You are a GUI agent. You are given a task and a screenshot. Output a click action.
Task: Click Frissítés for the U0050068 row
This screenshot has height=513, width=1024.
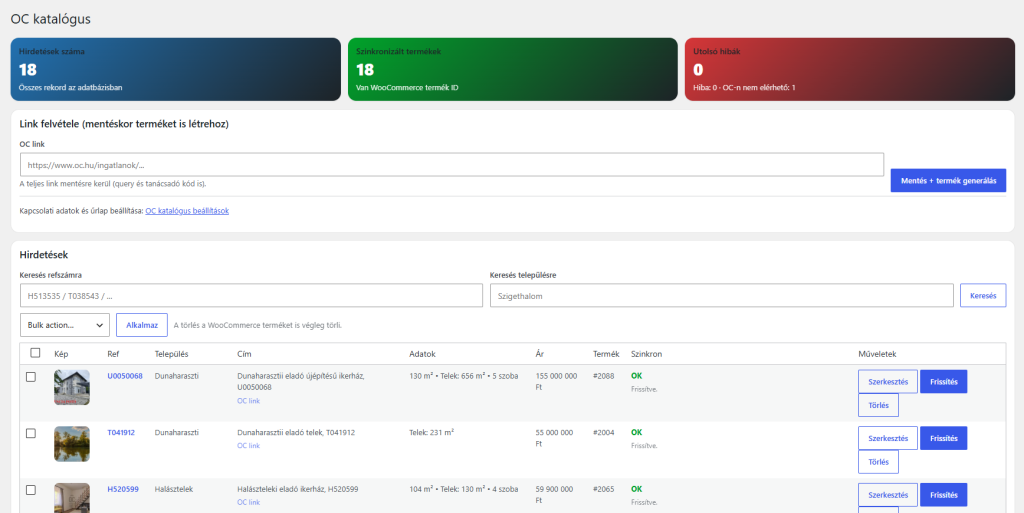944,382
